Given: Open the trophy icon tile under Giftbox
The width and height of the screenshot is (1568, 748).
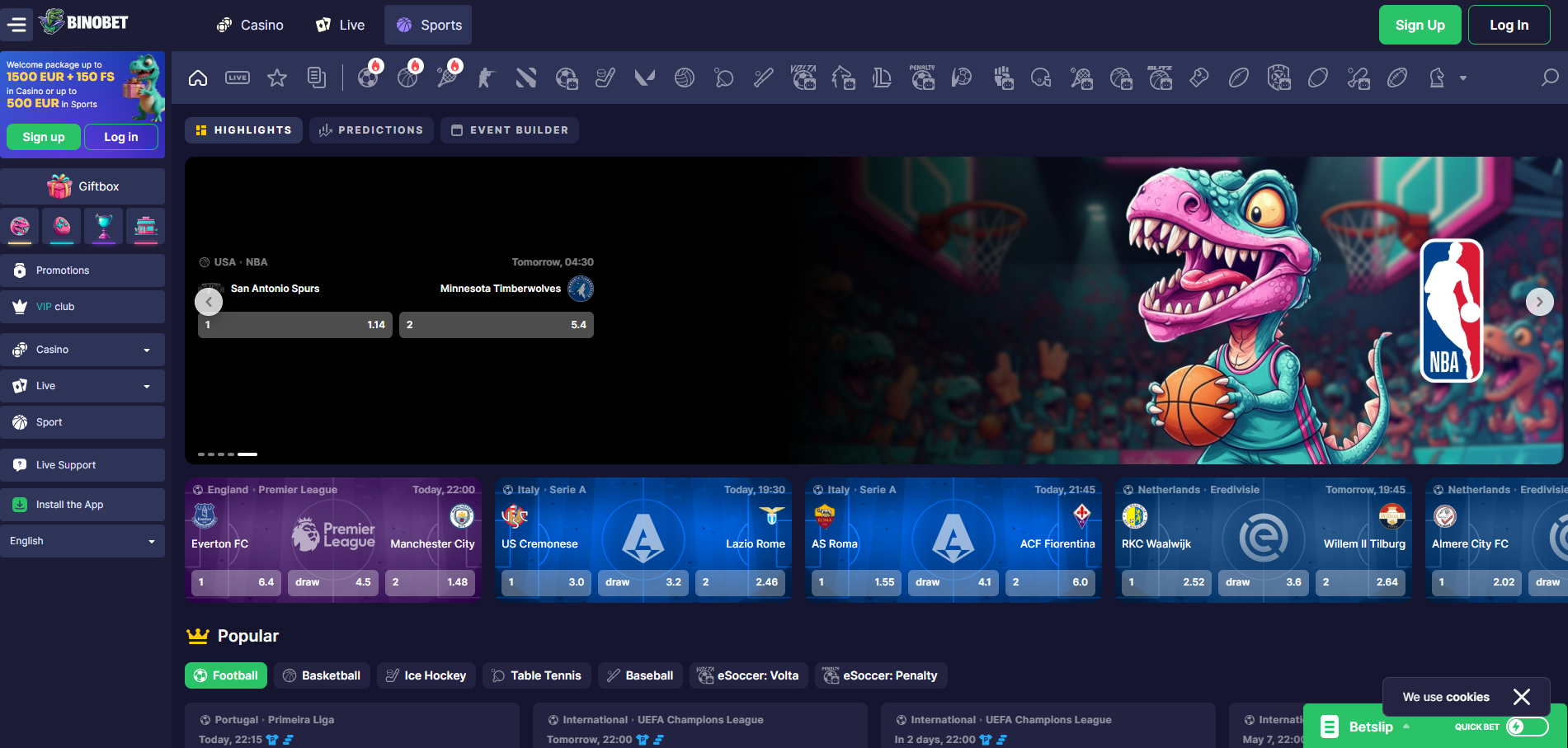Looking at the screenshot, I should pyautogui.click(x=104, y=226).
